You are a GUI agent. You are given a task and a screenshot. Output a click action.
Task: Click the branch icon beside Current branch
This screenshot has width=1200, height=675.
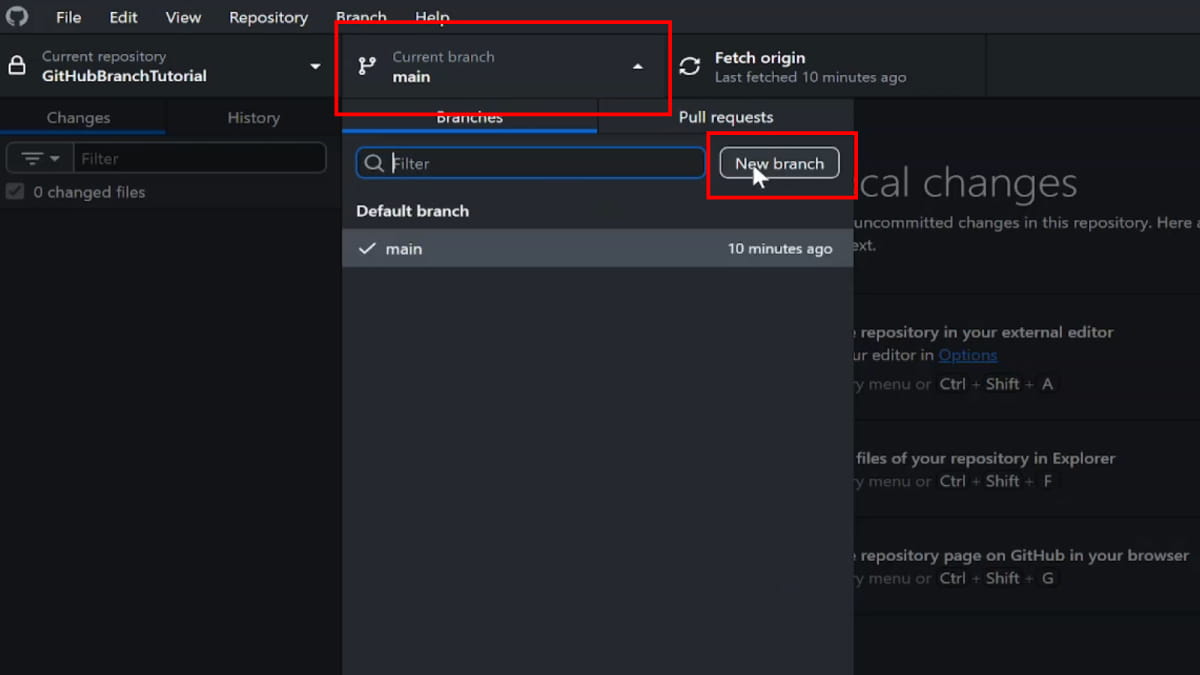(x=368, y=66)
